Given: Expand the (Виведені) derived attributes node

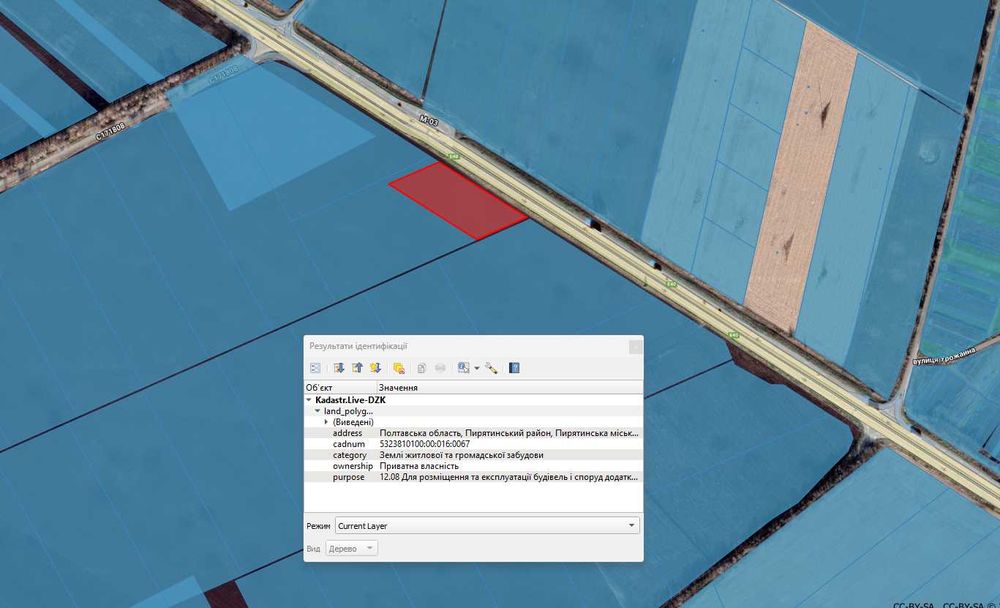Looking at the screenshot, I should tap(327, 422).
